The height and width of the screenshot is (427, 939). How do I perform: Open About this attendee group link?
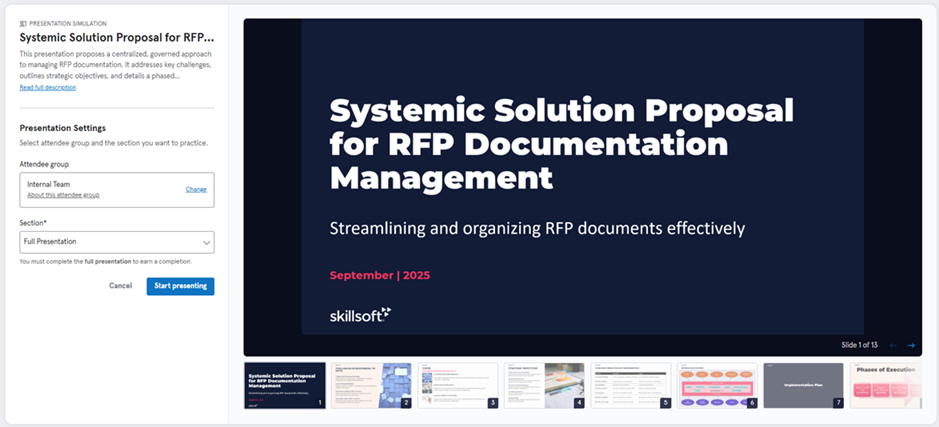(63, 195)
